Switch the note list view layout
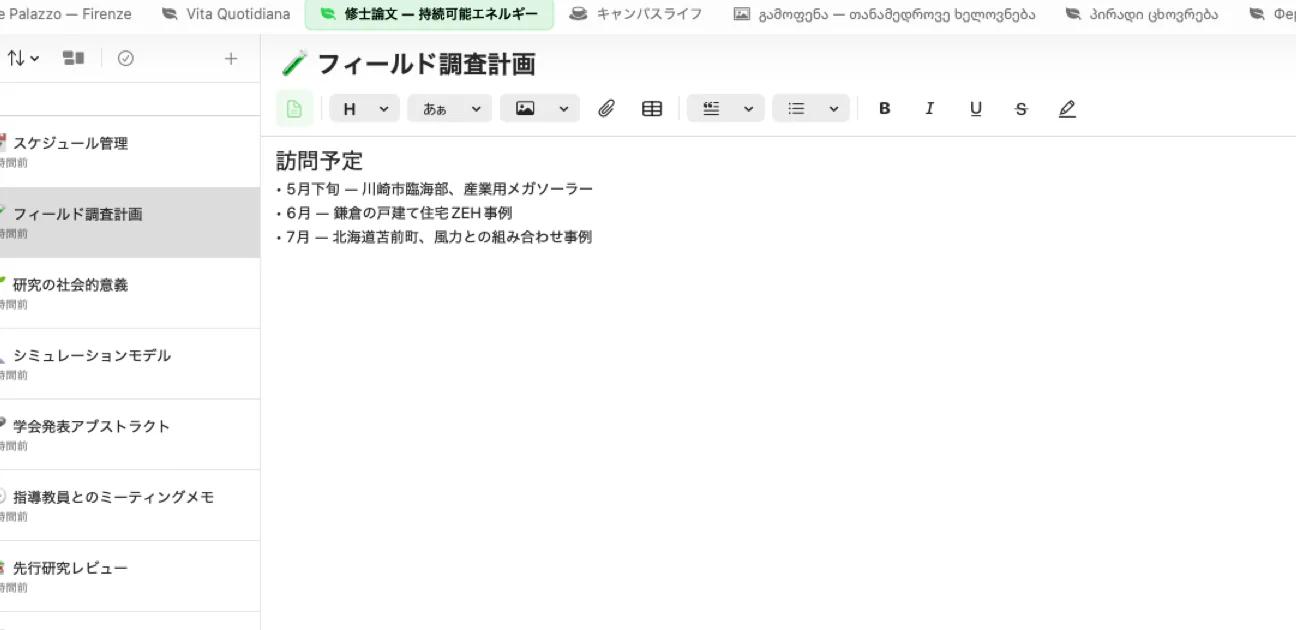1296x630 pixels. point(73,58)
